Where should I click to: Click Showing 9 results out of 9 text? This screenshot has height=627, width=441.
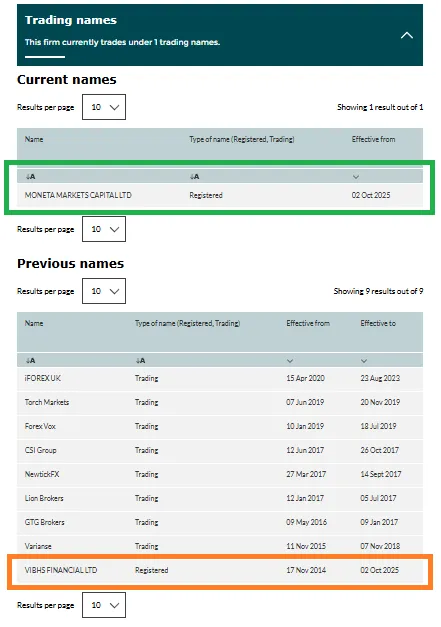point(378,291)
